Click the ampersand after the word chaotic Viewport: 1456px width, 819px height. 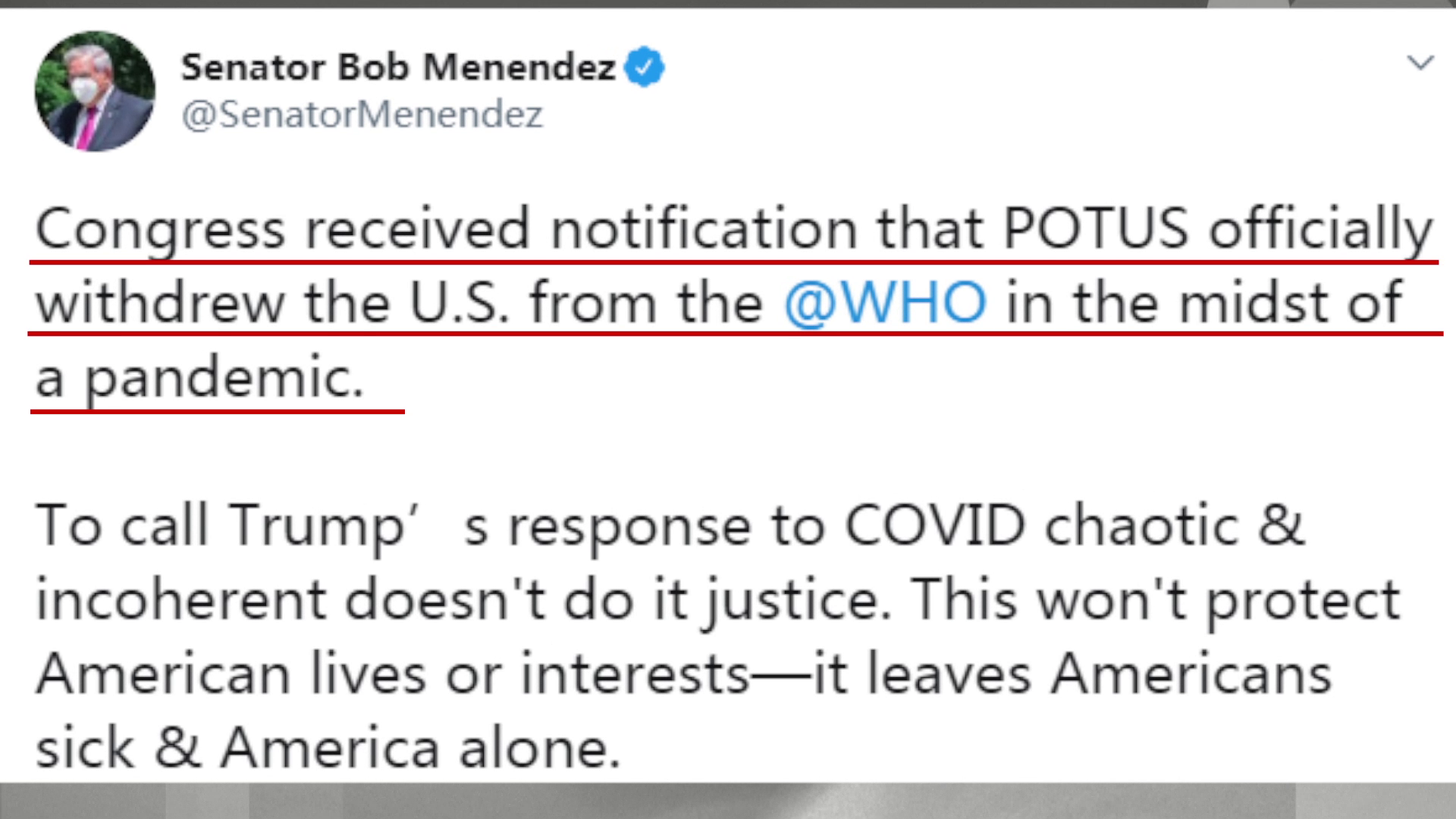1281,525
